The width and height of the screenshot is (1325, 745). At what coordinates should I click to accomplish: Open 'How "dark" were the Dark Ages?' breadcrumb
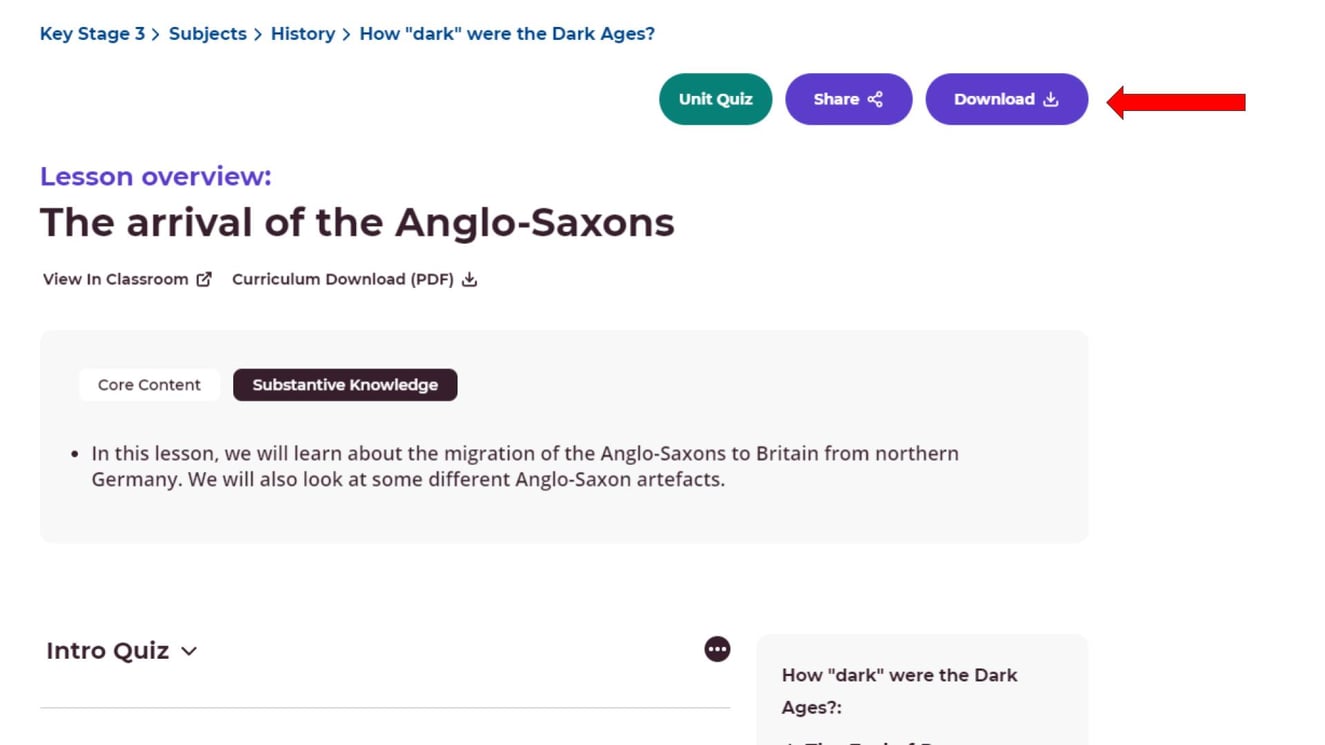pos(507,34)
